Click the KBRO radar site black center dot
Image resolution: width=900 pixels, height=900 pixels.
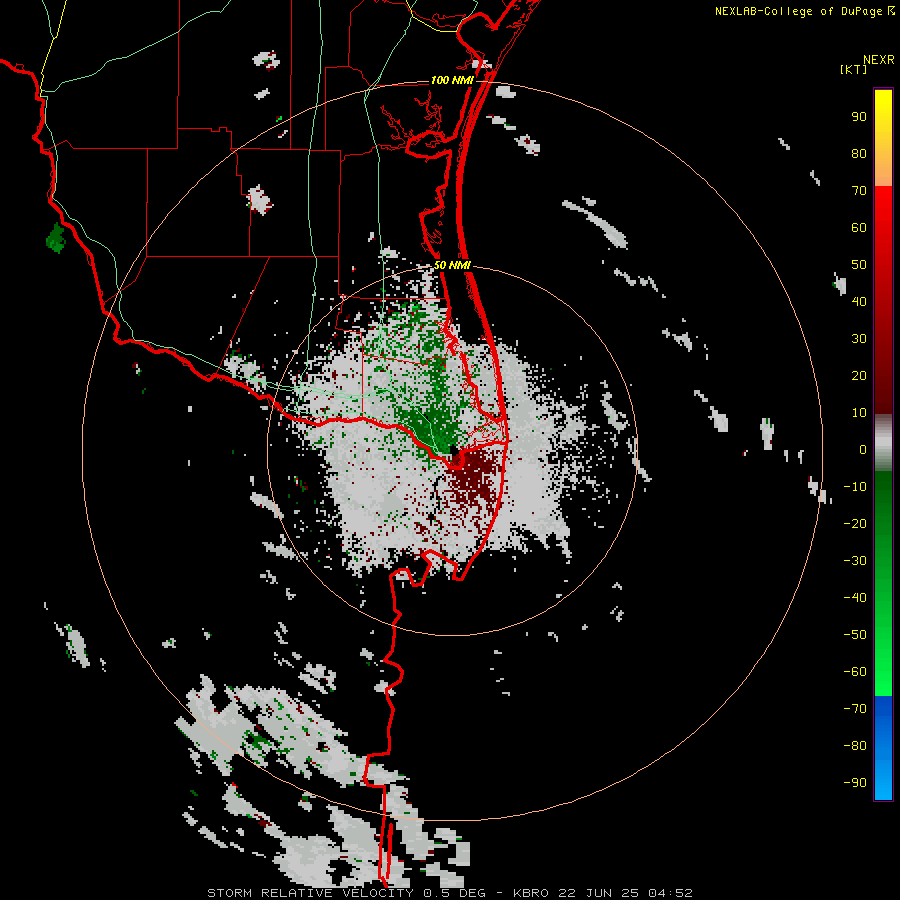(x=453, y=451)
